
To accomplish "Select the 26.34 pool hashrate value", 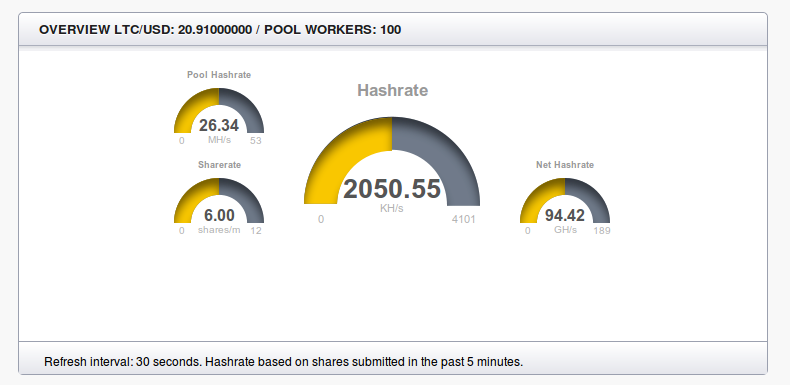I will pyautogui.click(x=219, y=125).
